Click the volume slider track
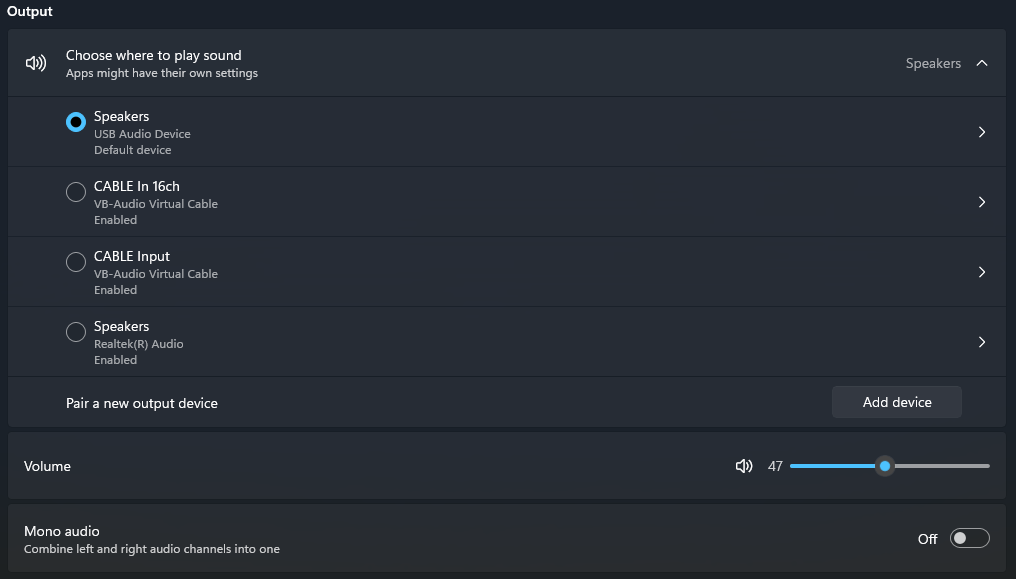 pyautogui.click(x=940, y=466)
